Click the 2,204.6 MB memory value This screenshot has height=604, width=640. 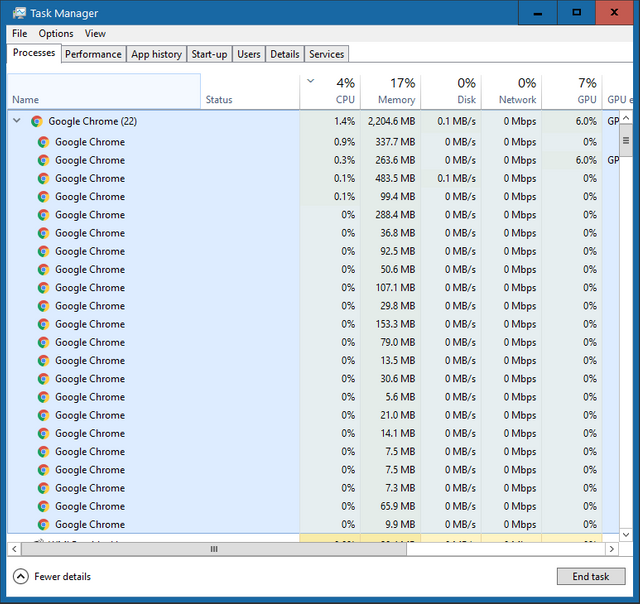(391, 122)
